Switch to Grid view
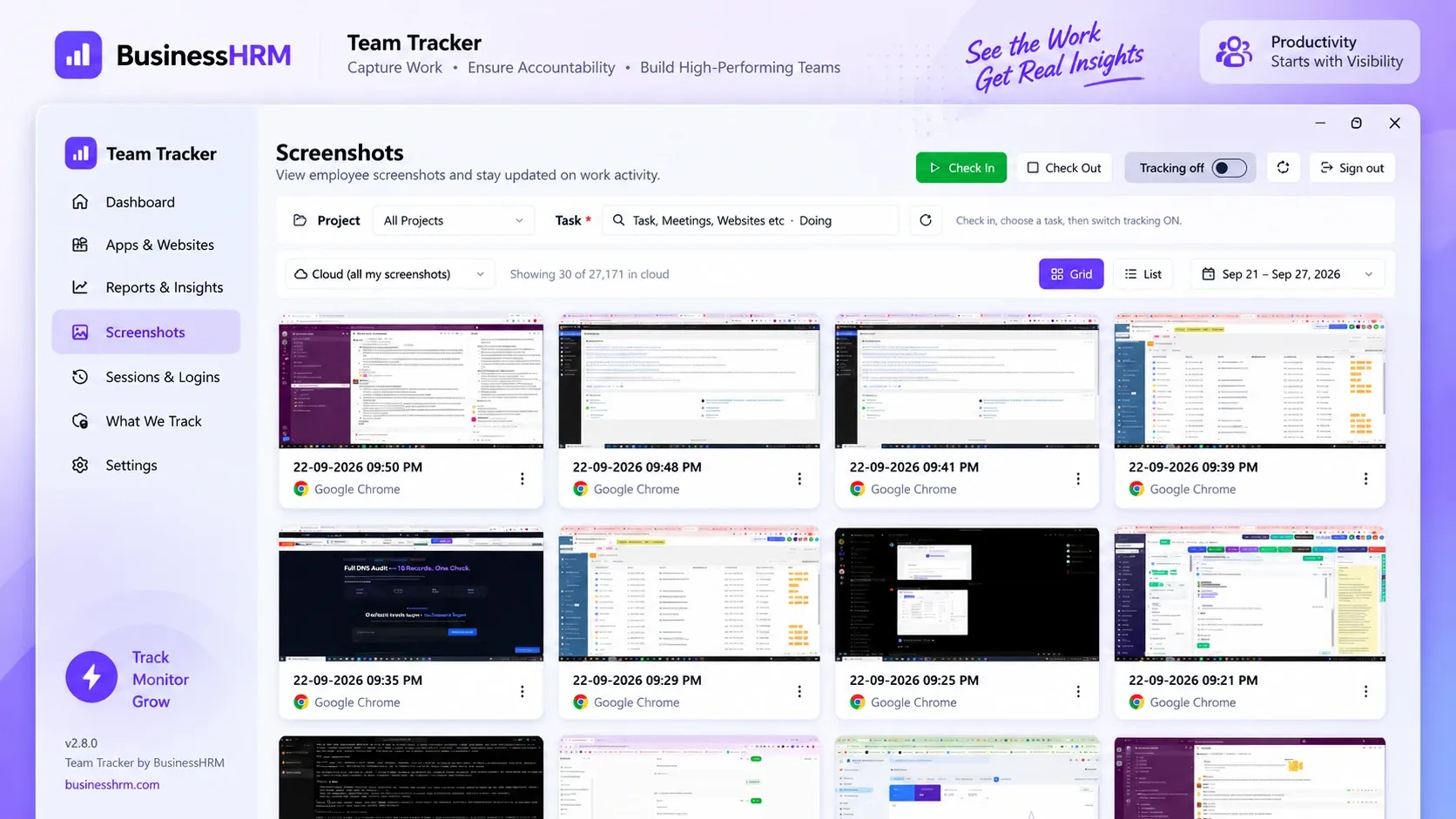Image resolution: width=1456 pixels, height=819 pixels. [x=1071, y=274]
